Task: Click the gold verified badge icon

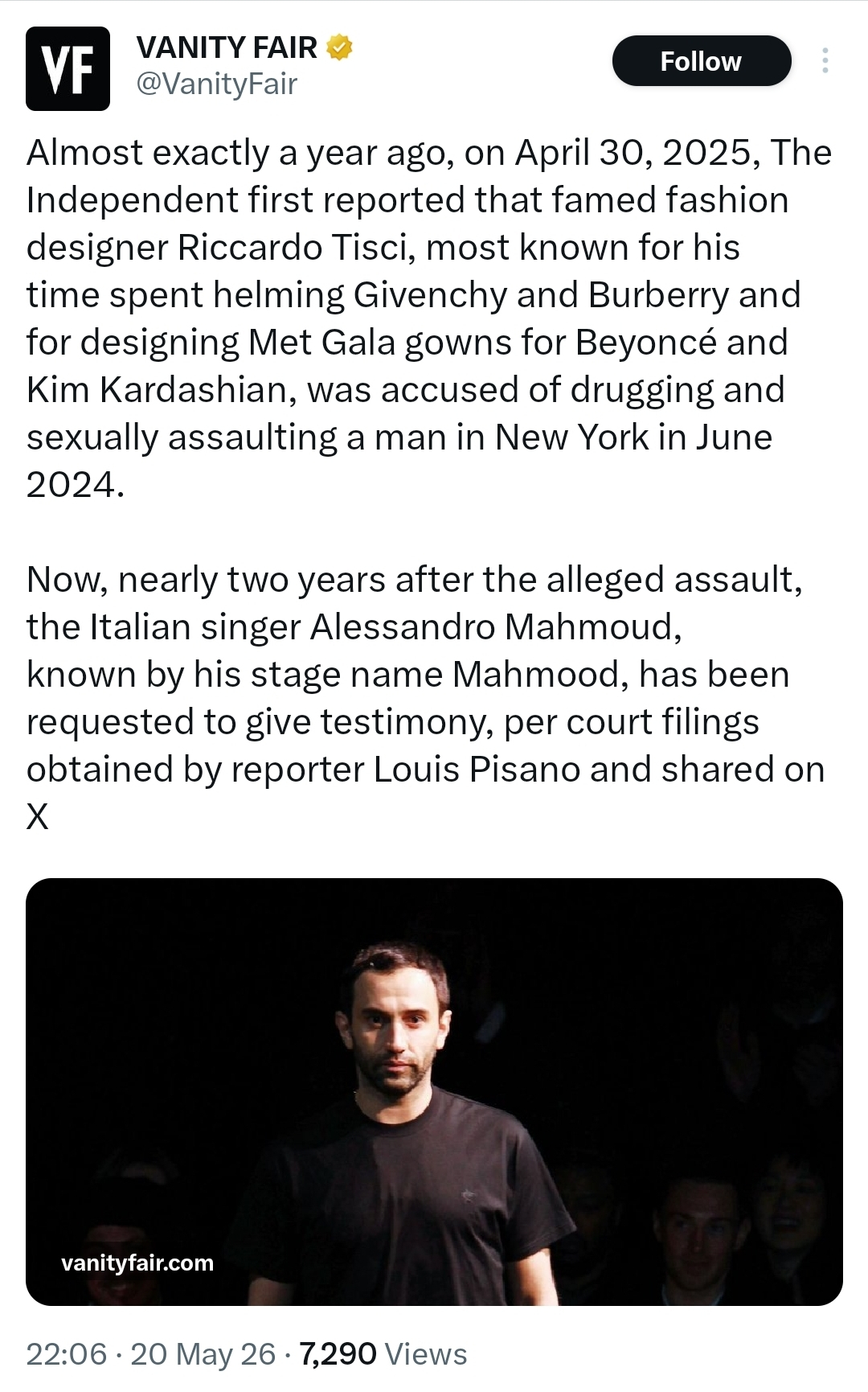Action: 339,47
